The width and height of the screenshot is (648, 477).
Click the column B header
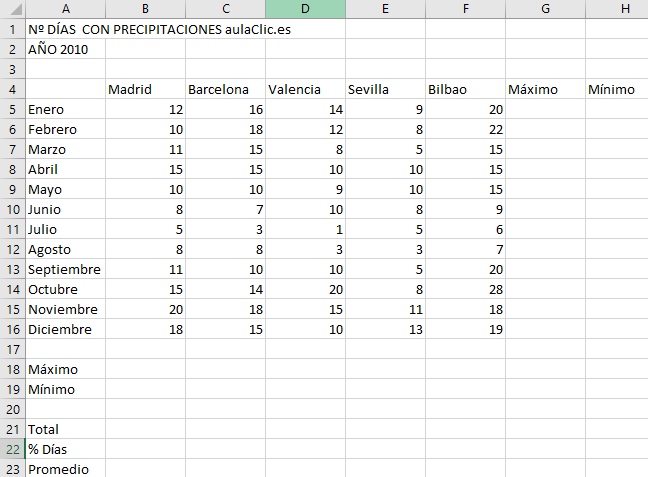(x=146, y=9)
